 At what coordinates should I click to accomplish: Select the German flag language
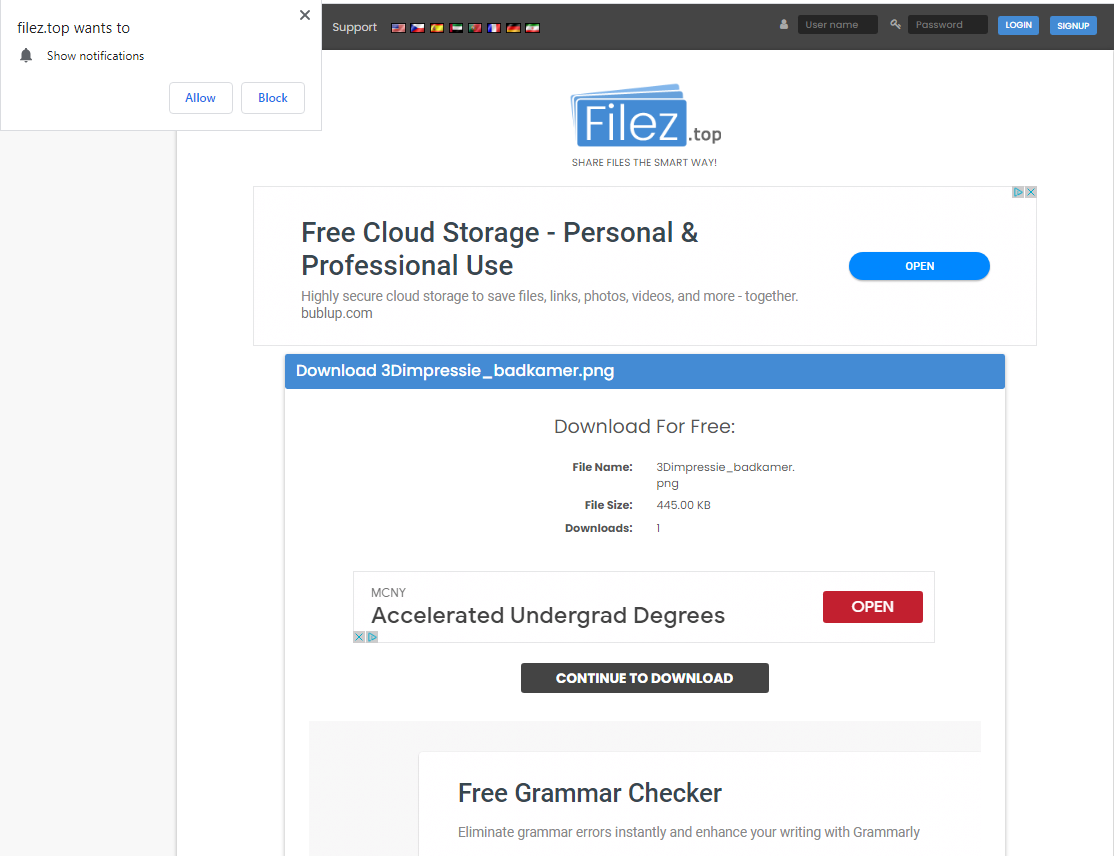click(513, 28)
